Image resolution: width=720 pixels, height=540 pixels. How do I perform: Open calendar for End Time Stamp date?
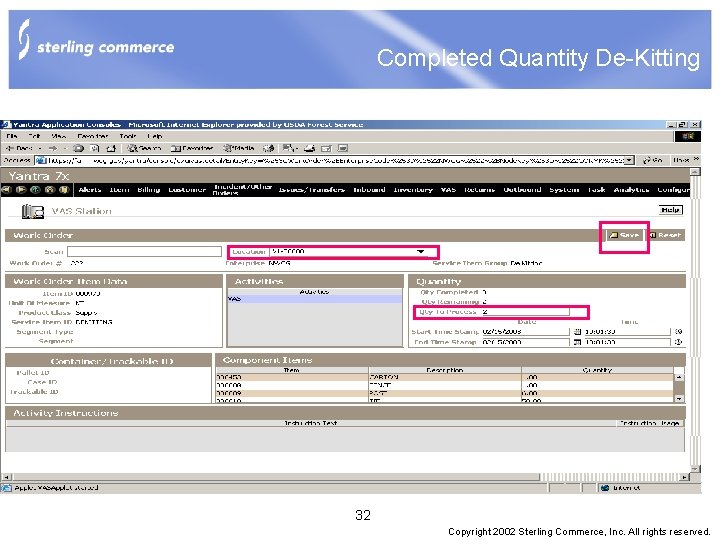tap(577, 342)
